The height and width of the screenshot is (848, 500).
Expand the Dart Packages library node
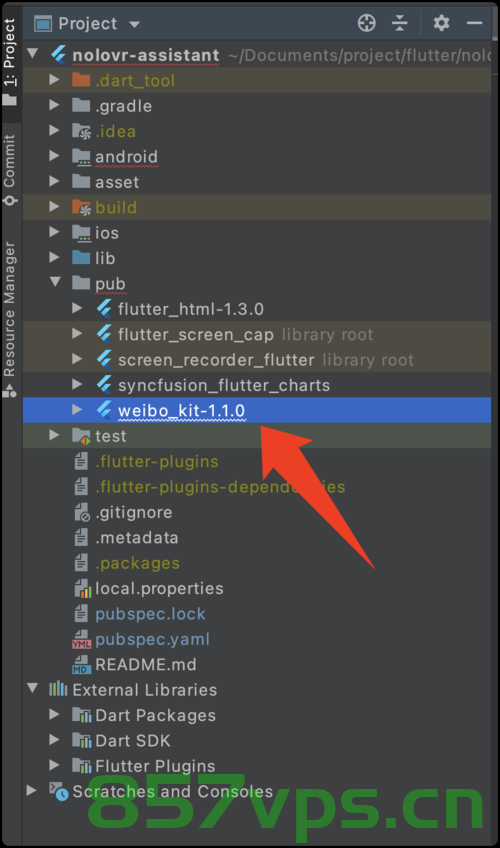(x=54, y=714)
